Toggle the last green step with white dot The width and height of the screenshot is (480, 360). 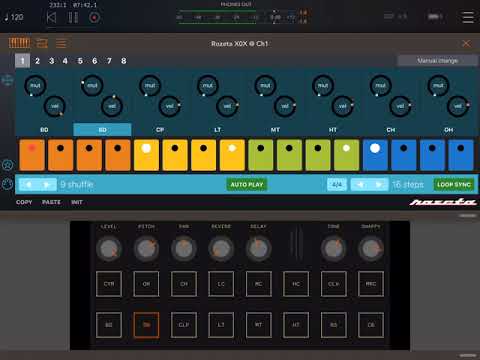click(346, 155)
